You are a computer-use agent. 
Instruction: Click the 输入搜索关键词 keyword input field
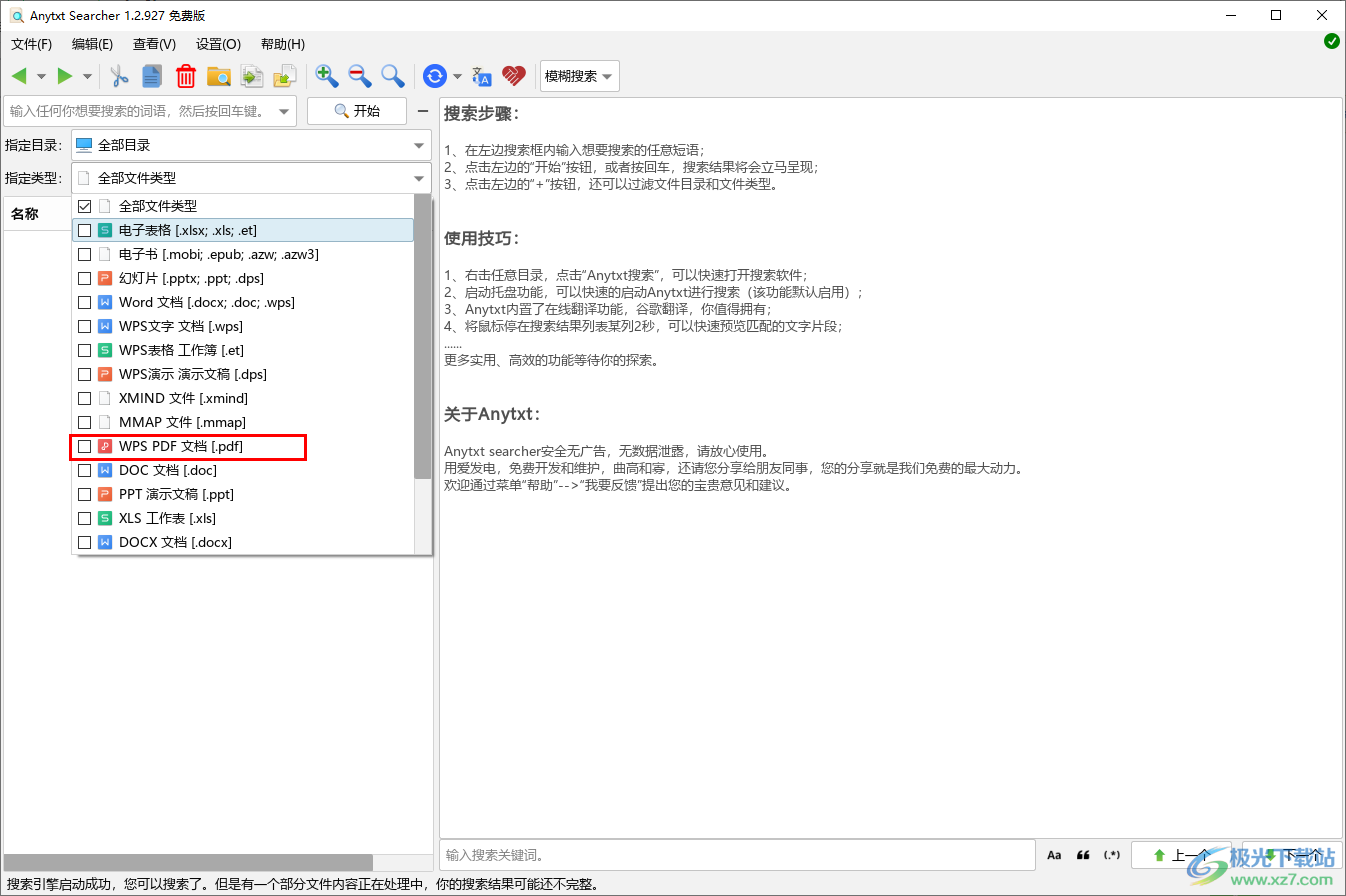coord(737,855)
